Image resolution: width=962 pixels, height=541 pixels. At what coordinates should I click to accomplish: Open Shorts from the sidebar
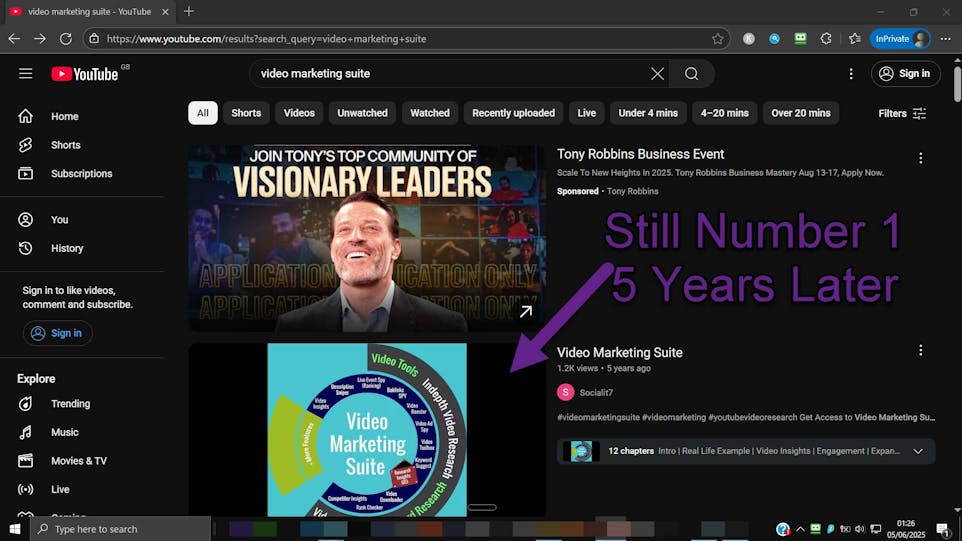66,145
